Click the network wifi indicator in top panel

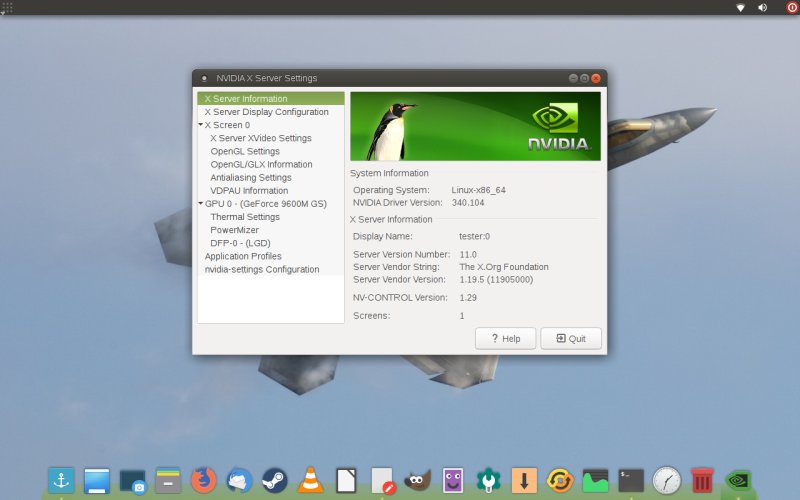click(740, 7)
